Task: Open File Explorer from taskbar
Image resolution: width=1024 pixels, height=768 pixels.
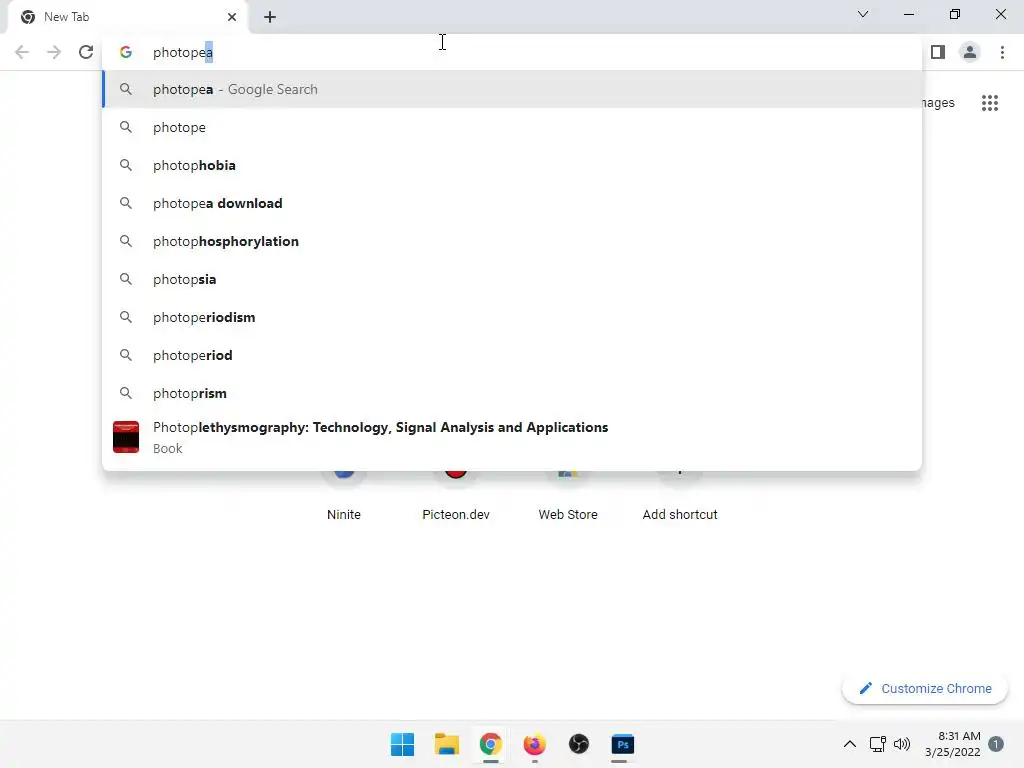Action: (x=447, y=744)
